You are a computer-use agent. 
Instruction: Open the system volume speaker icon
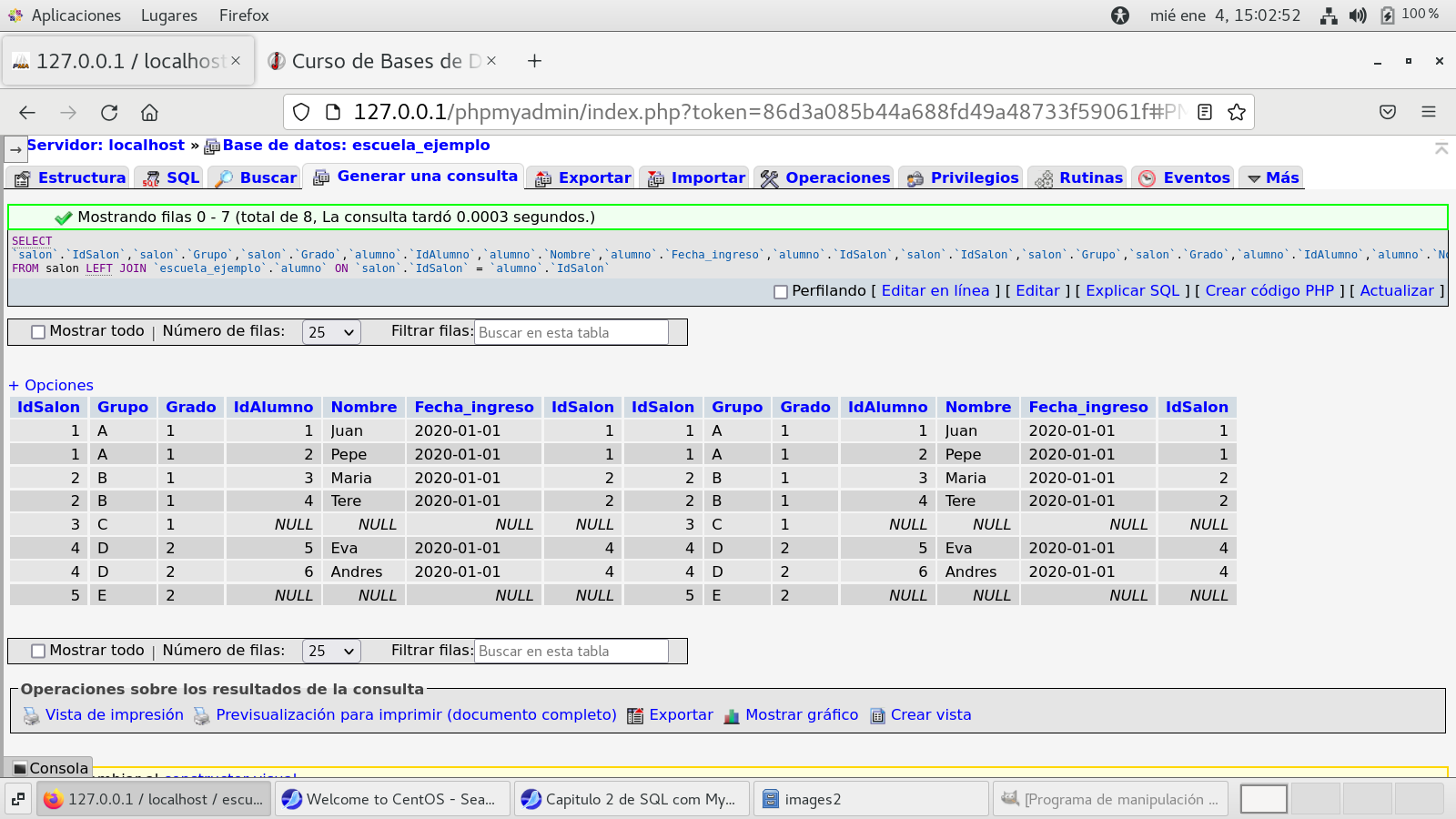(1358, 15)
